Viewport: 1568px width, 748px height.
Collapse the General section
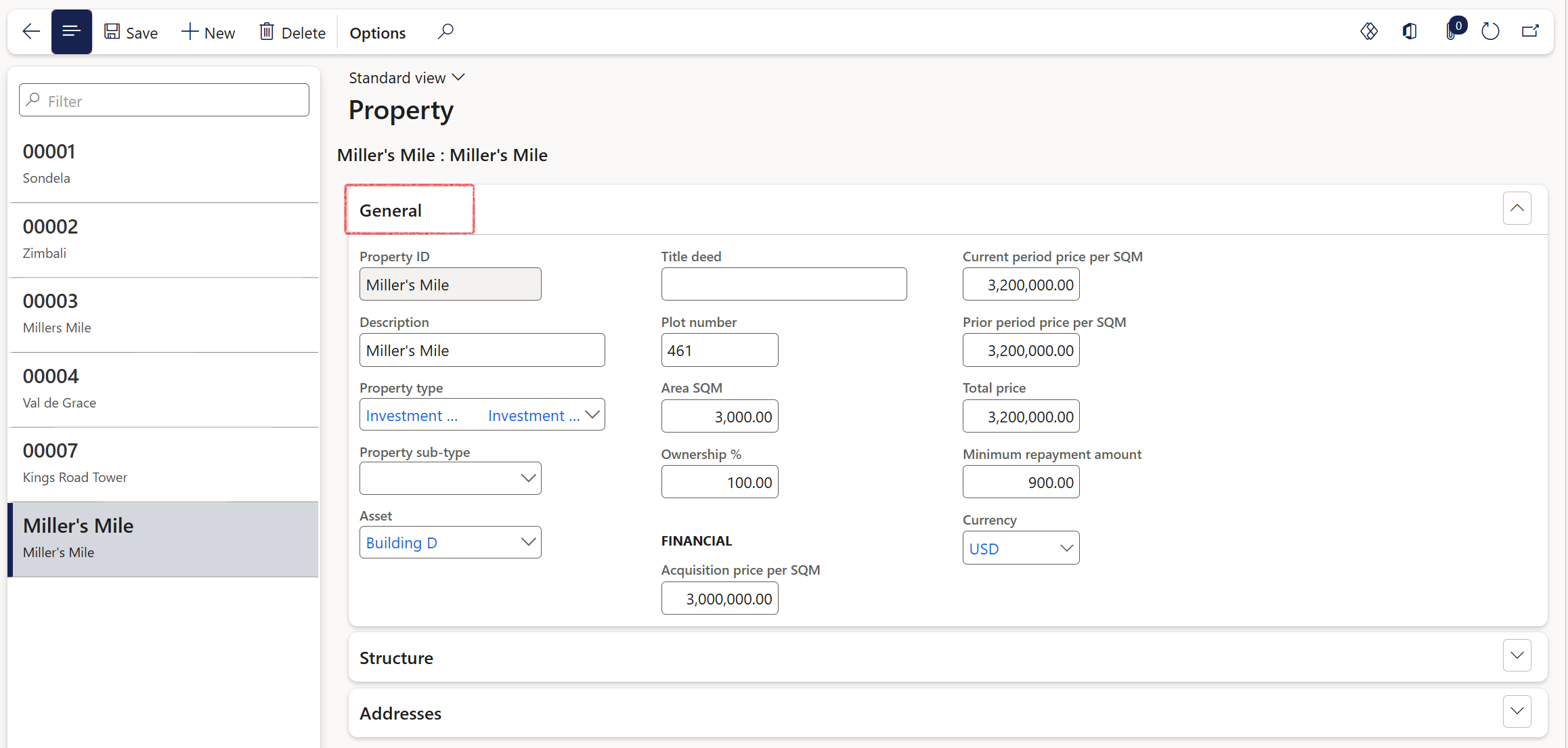[1517, 208]
